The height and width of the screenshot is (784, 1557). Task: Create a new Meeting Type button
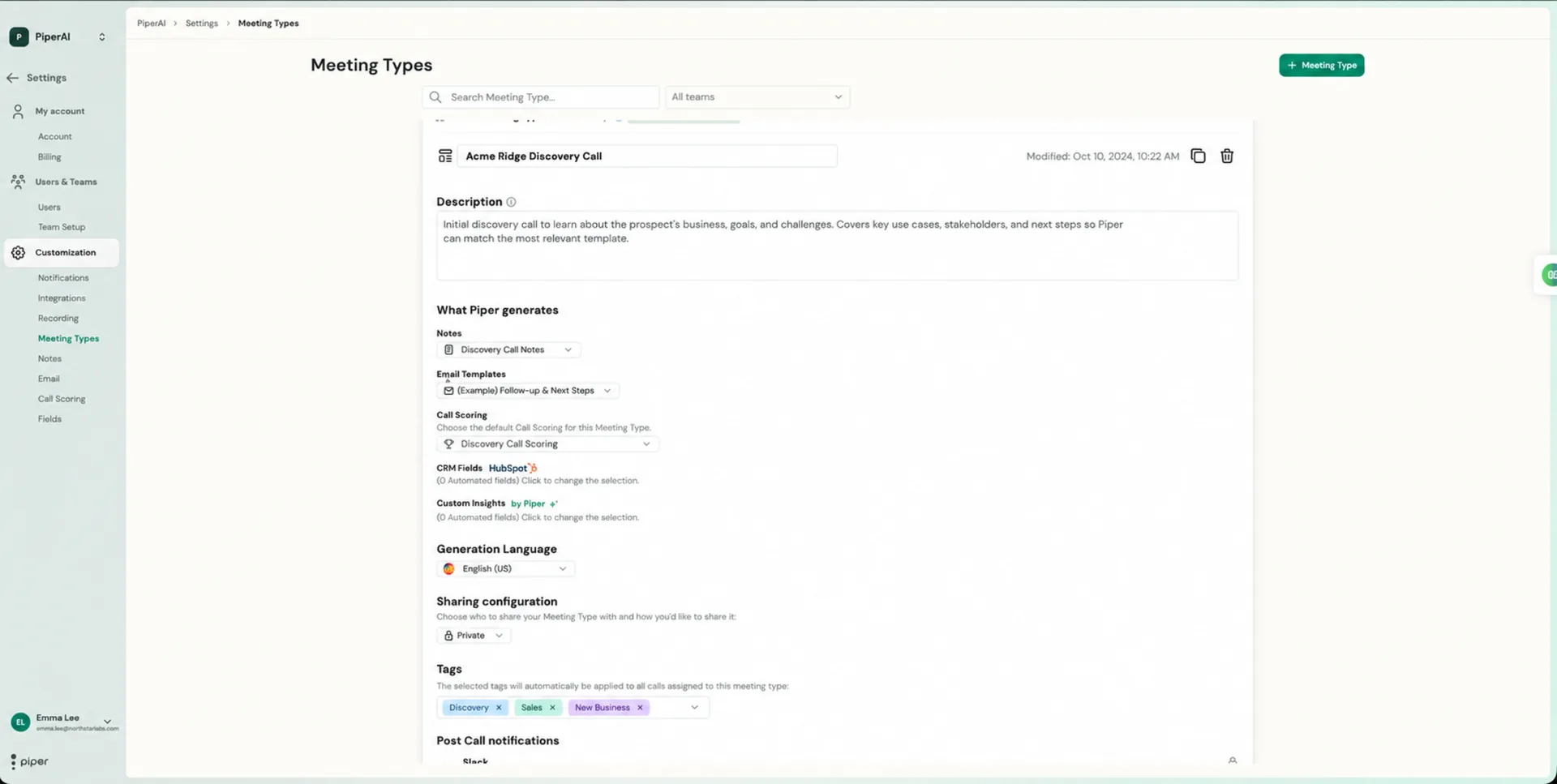click(x=1321, y=65)
